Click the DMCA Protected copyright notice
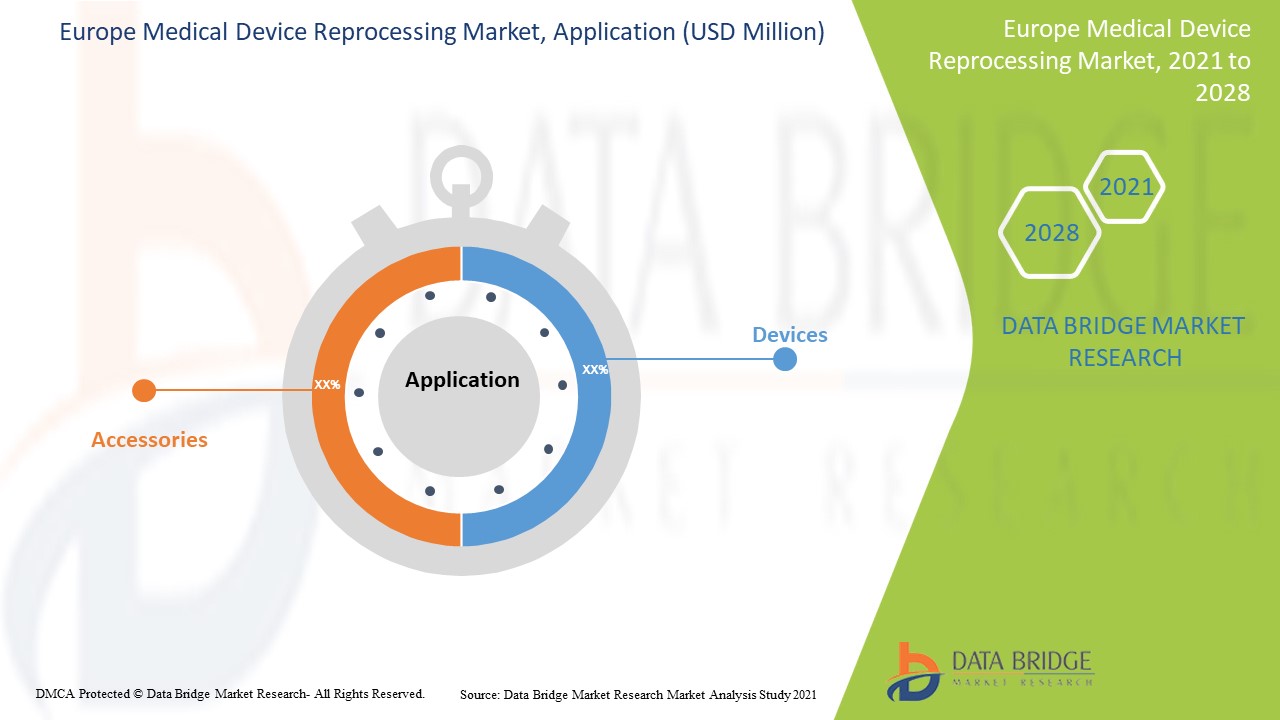 [230, 692]
